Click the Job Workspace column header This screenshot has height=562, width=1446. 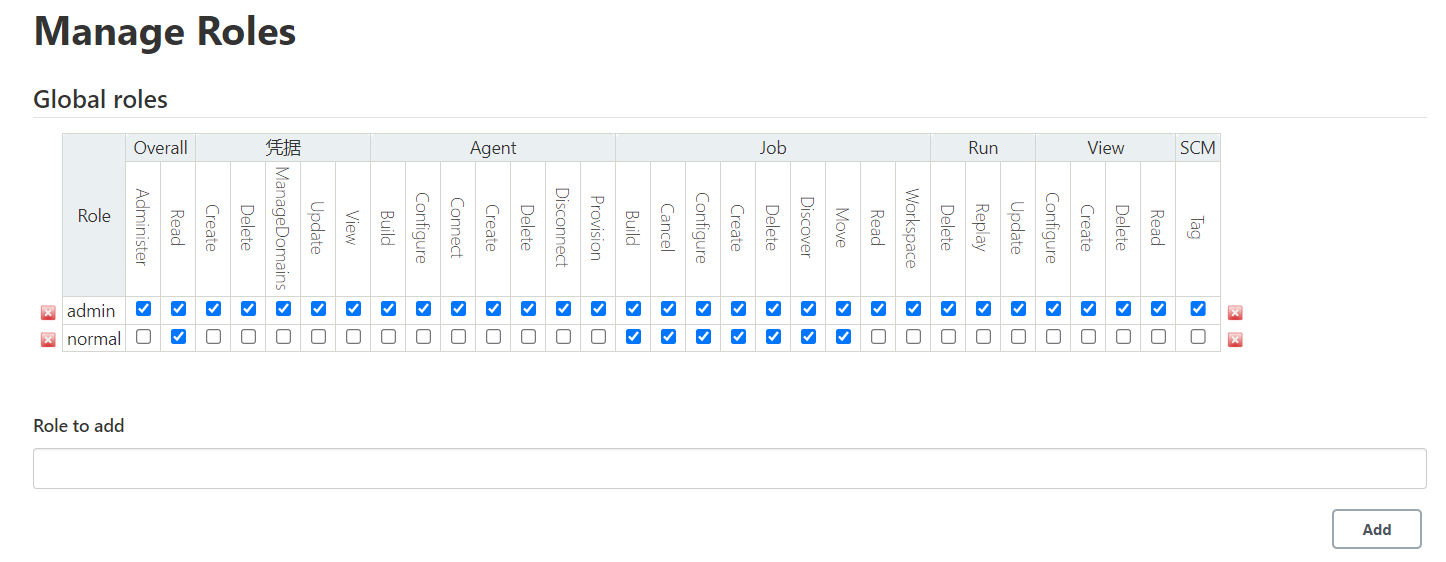click(x=912, y=229)
